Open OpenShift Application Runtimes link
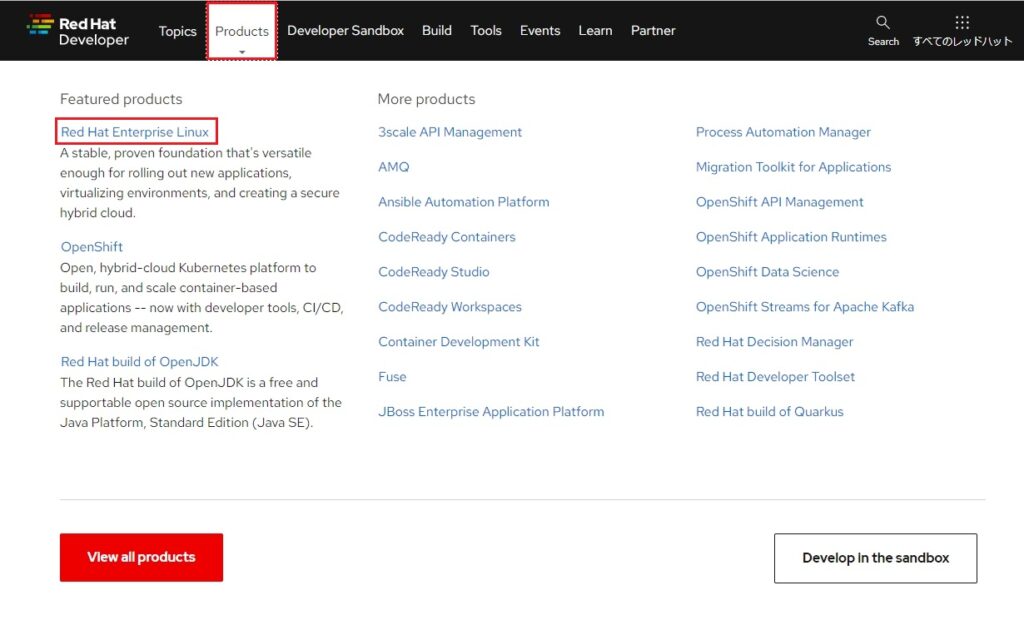The image size is (1024, 620). tap(791, 237)
